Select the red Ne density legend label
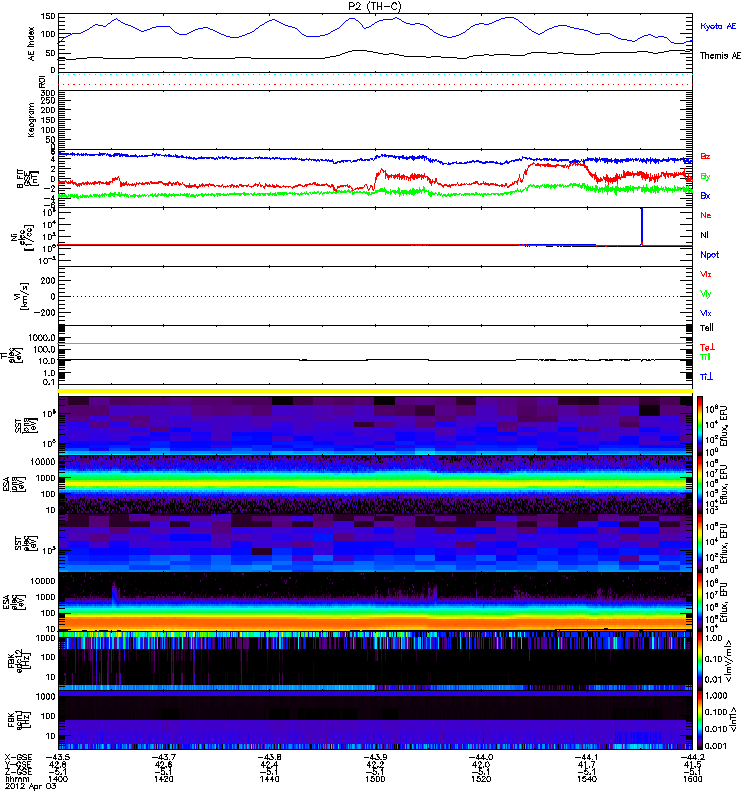 click(x=706, y=215)
